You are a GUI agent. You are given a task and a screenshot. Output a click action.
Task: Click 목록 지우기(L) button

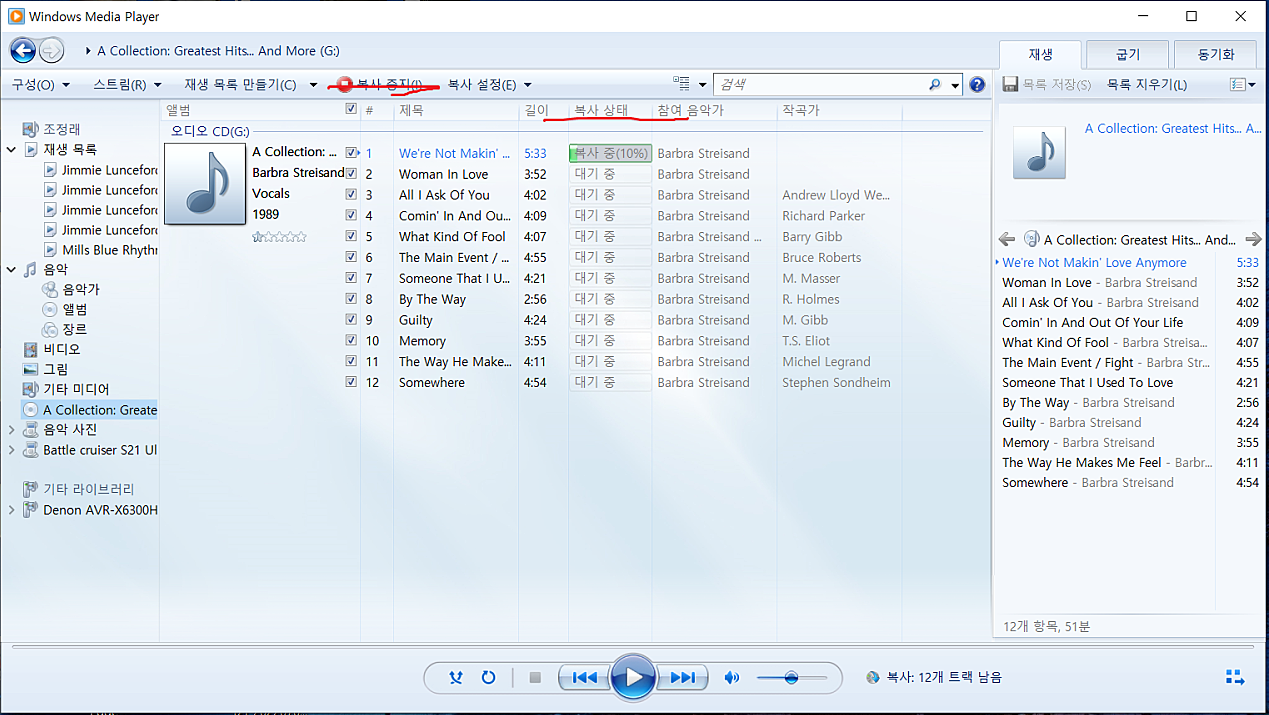pyautogui.click(x=1147, y=85)
